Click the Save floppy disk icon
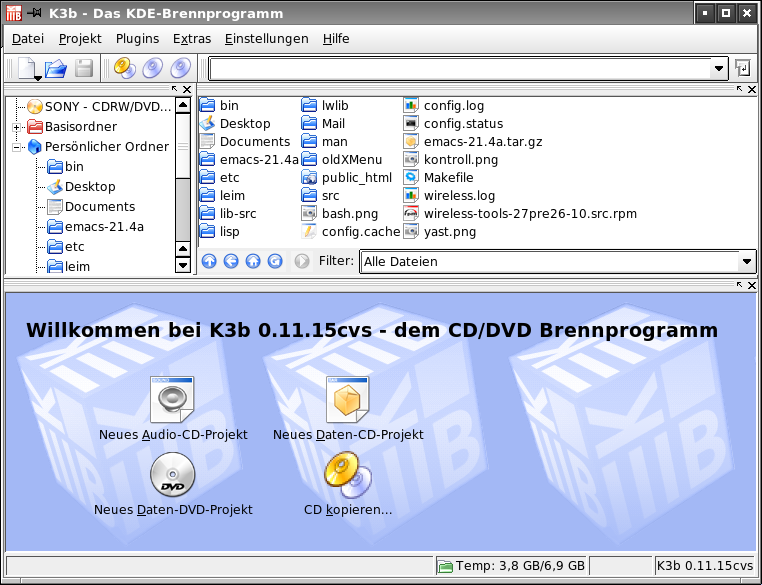 [84, 68]
